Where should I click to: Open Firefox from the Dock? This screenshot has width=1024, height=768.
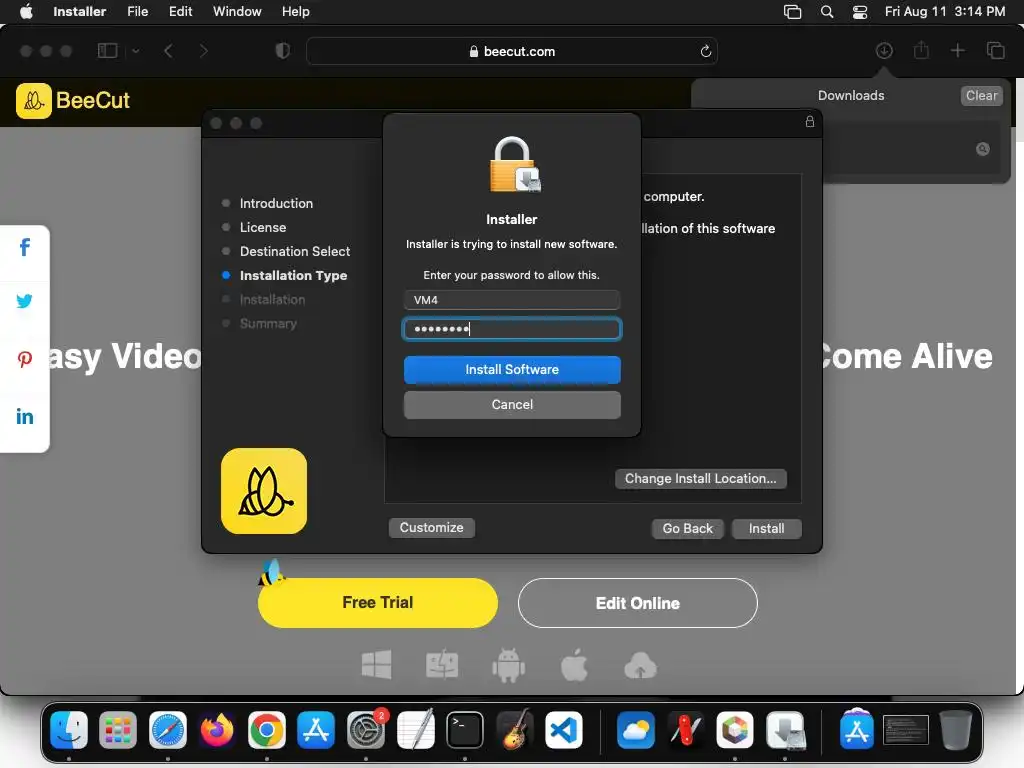pos(217,729)
